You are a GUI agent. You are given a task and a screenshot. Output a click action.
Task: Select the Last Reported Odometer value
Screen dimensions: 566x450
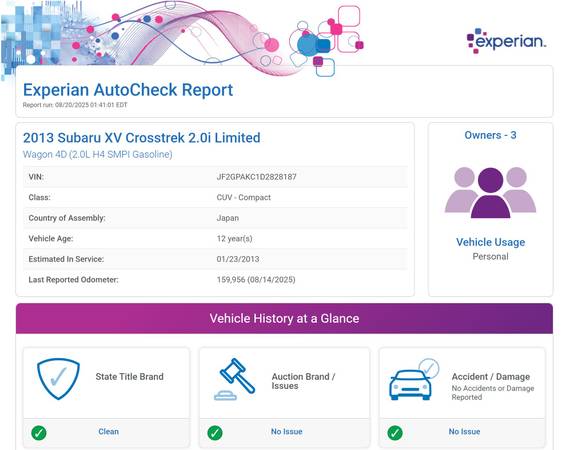click(x=256, y=280)
